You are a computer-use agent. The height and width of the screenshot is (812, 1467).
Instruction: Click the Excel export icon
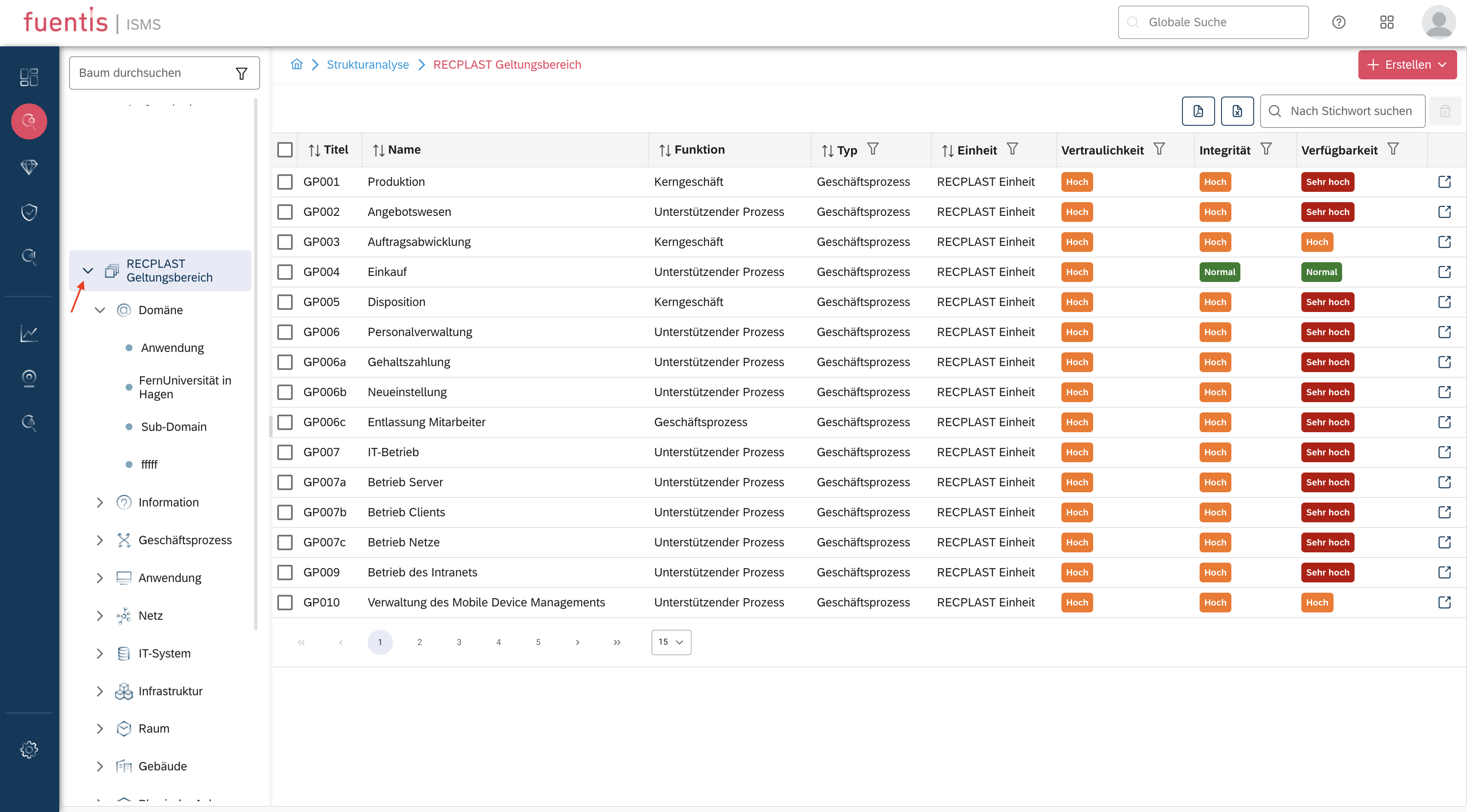[1237, 111]
